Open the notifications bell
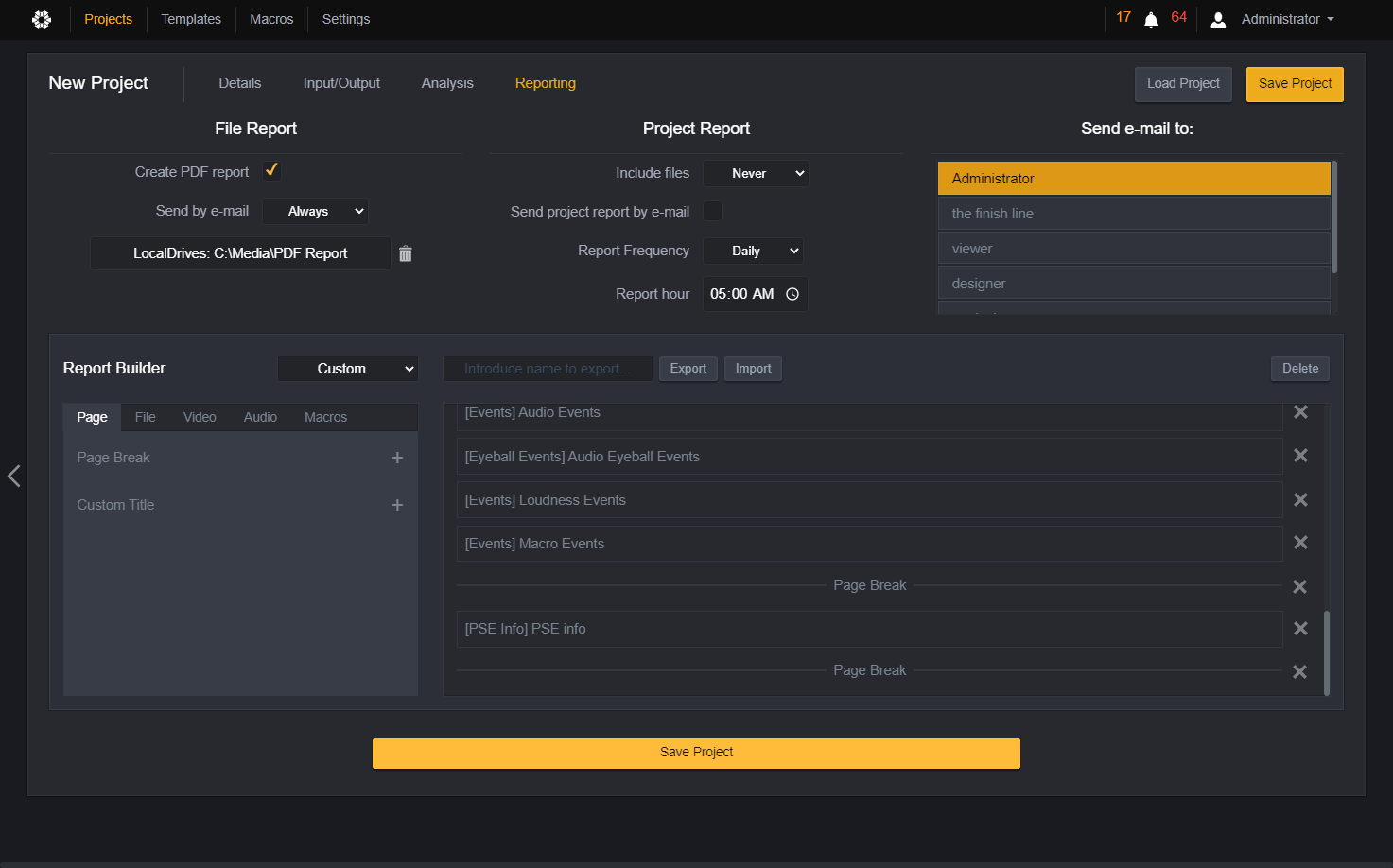 tap(1151, 20)
